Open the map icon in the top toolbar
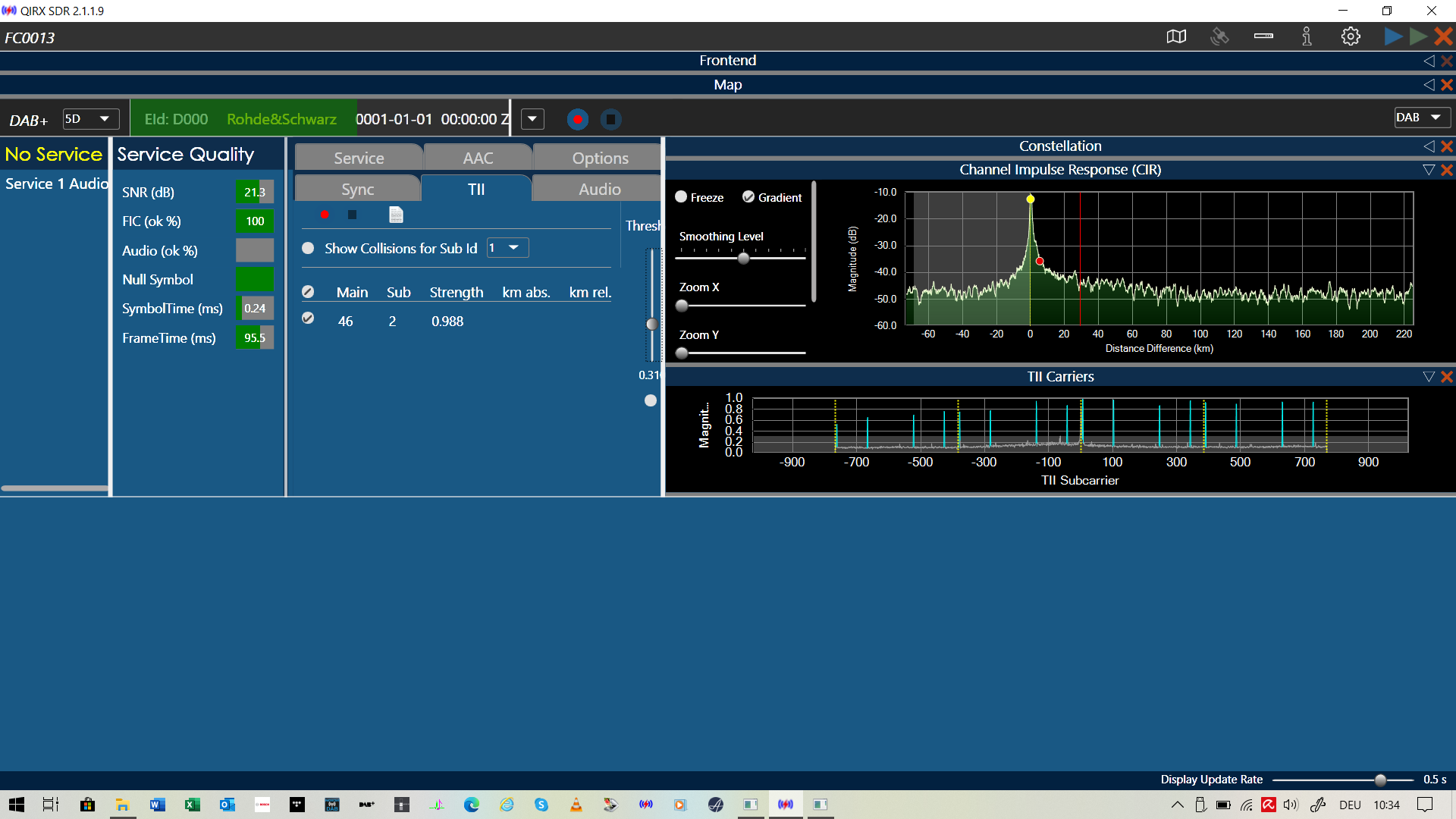The width and height of the screenshot is (1456, 819). 1176,36
